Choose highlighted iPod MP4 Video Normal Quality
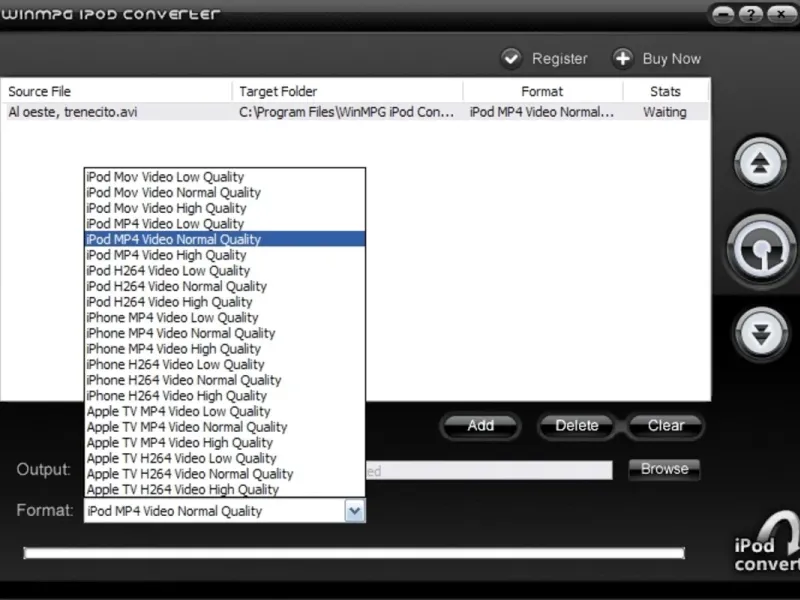The height and width of the screenshot is (600, 800). tap(224, 239)
